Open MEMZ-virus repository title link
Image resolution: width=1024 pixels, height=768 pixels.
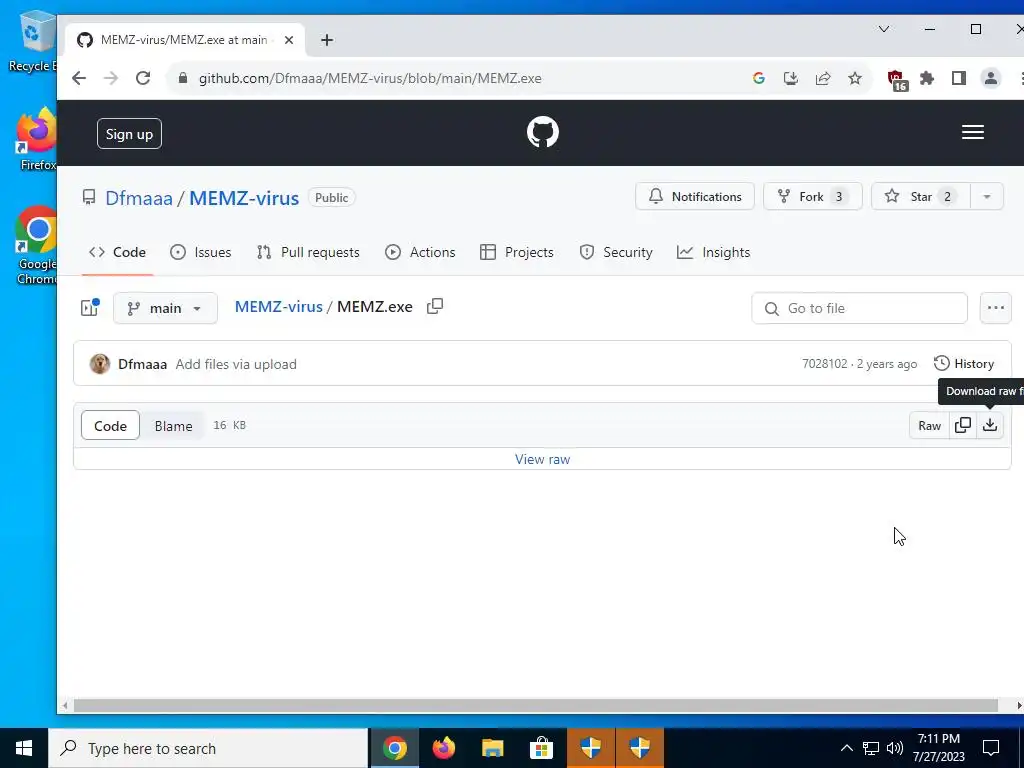pyautogui.click(x=244, y=198)
